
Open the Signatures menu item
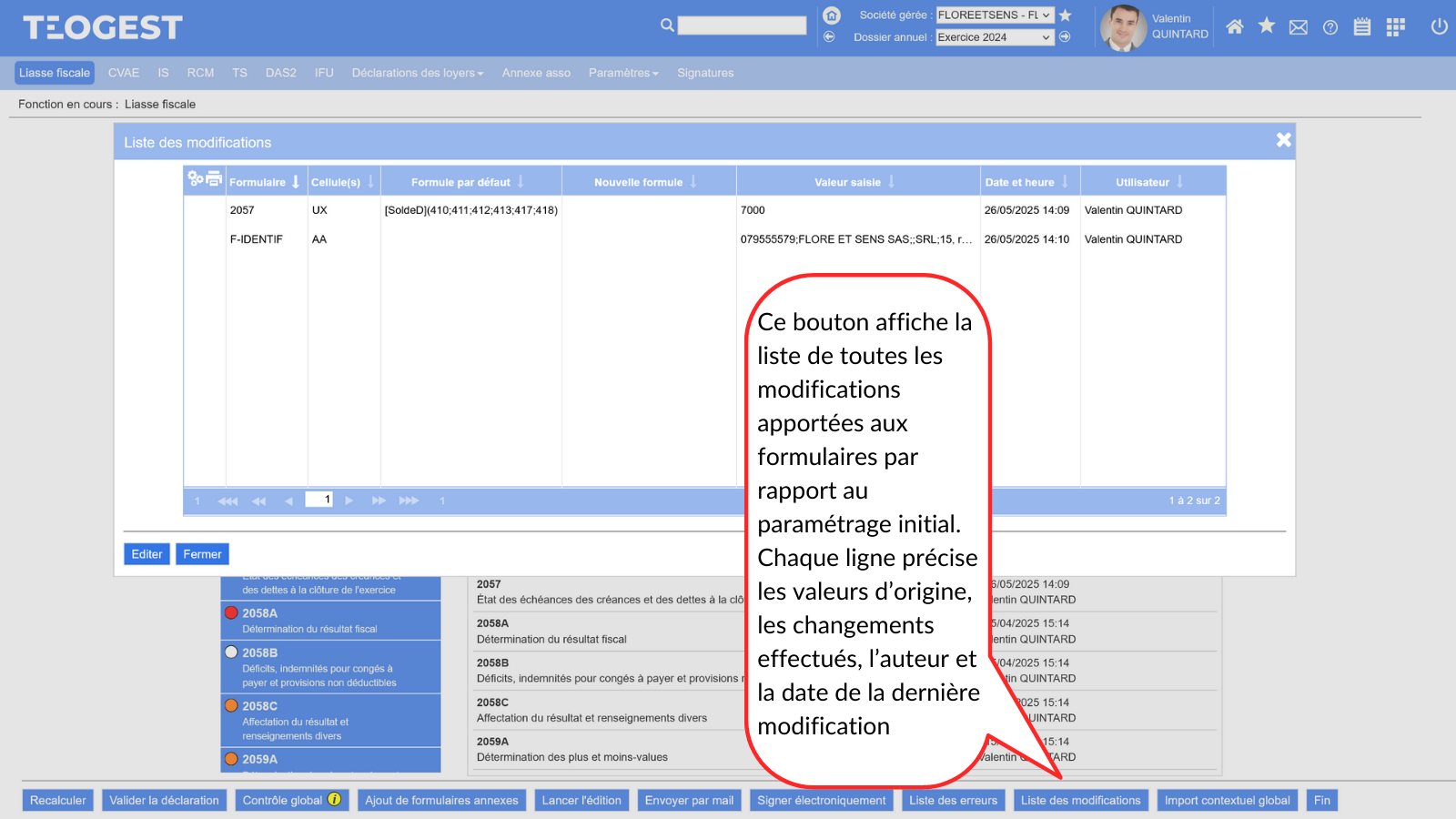704,73
